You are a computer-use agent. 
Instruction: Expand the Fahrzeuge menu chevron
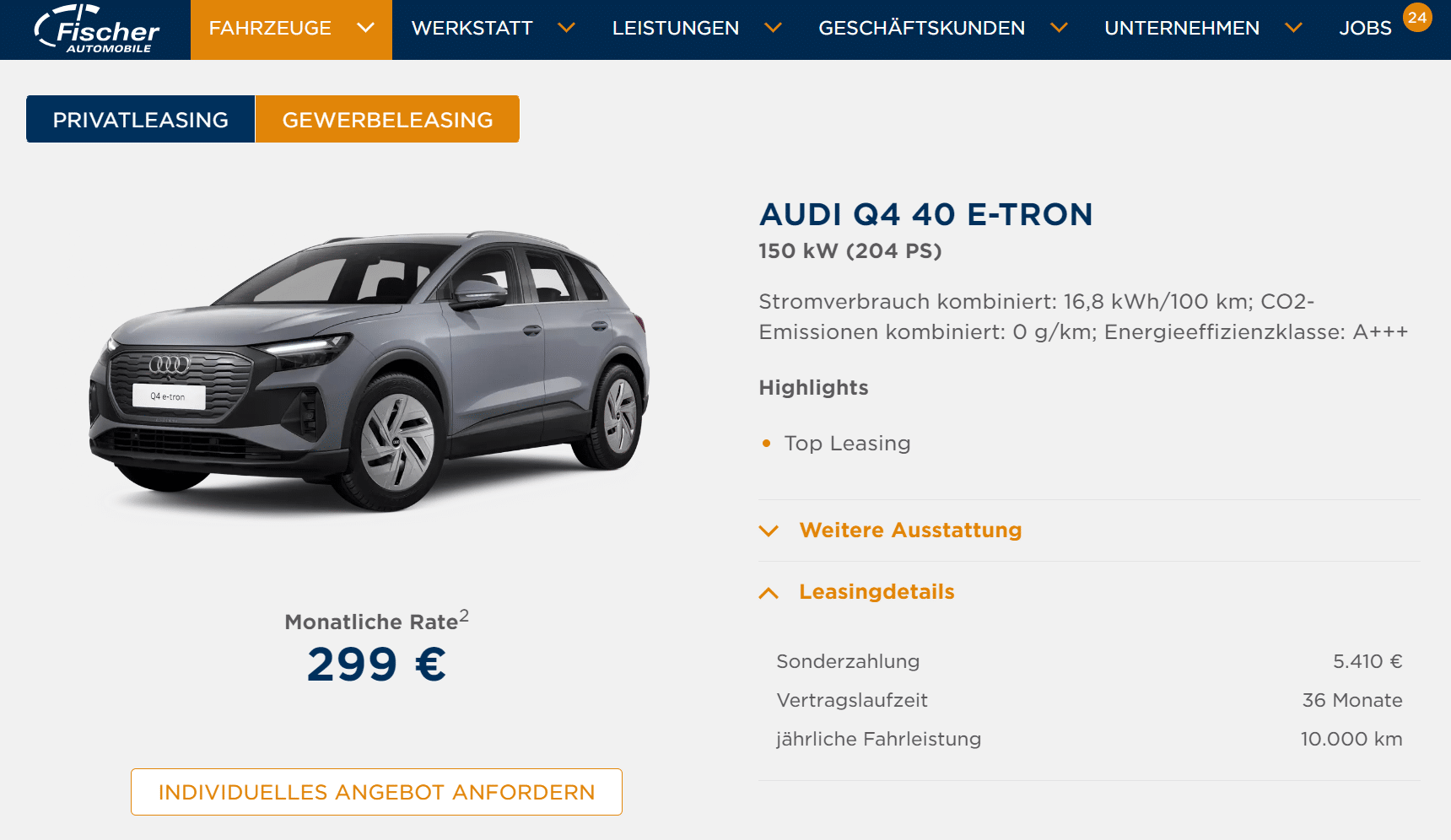pos(365,28)
